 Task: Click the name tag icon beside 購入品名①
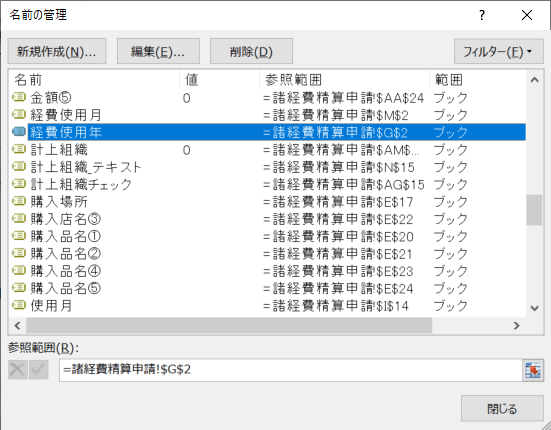point(19,236)
